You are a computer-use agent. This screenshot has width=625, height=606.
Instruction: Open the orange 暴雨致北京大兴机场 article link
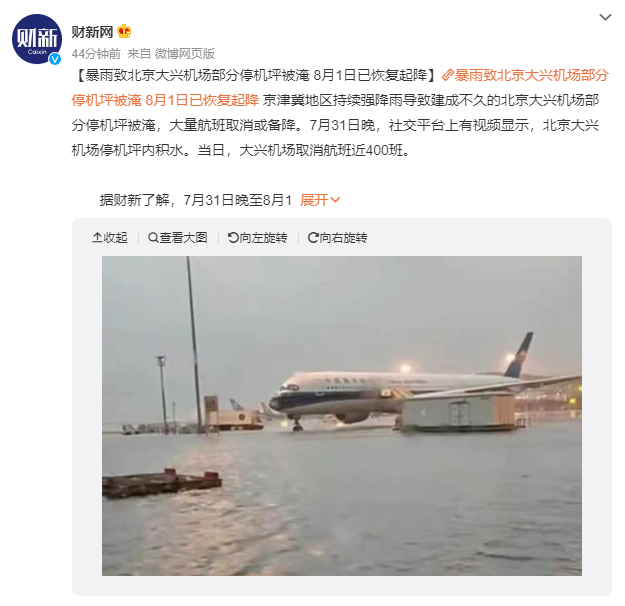(340, 87)
